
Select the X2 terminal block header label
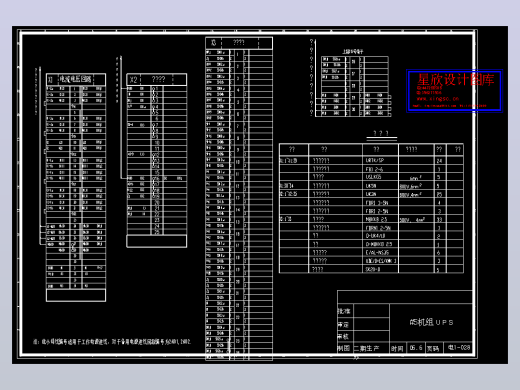(x=134, y=80)
